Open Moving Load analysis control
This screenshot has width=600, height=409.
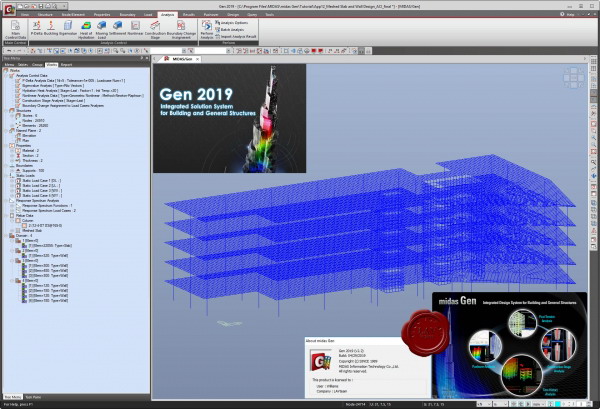(101, 29)
